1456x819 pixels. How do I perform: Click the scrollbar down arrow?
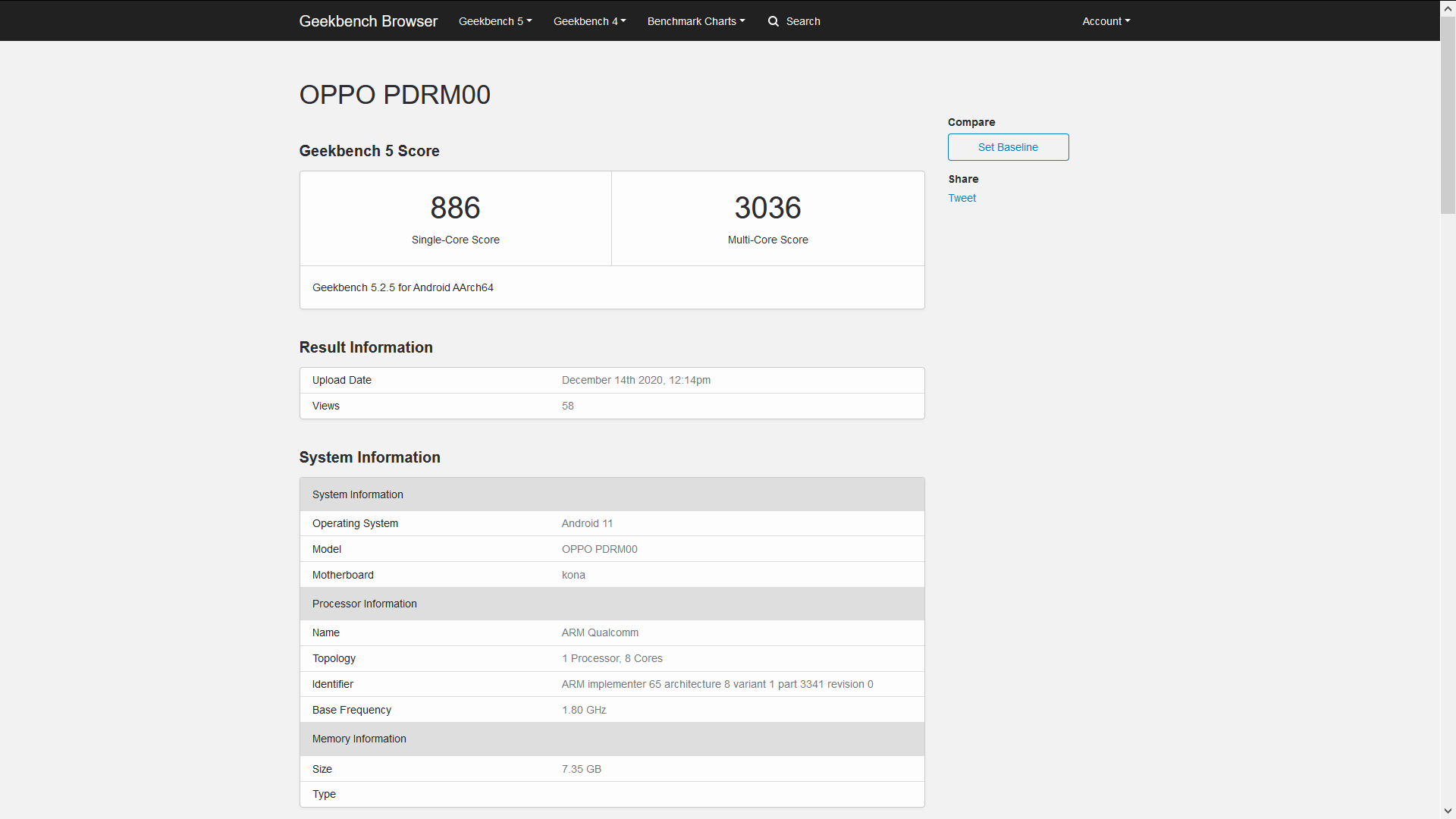pos(1448,811)
